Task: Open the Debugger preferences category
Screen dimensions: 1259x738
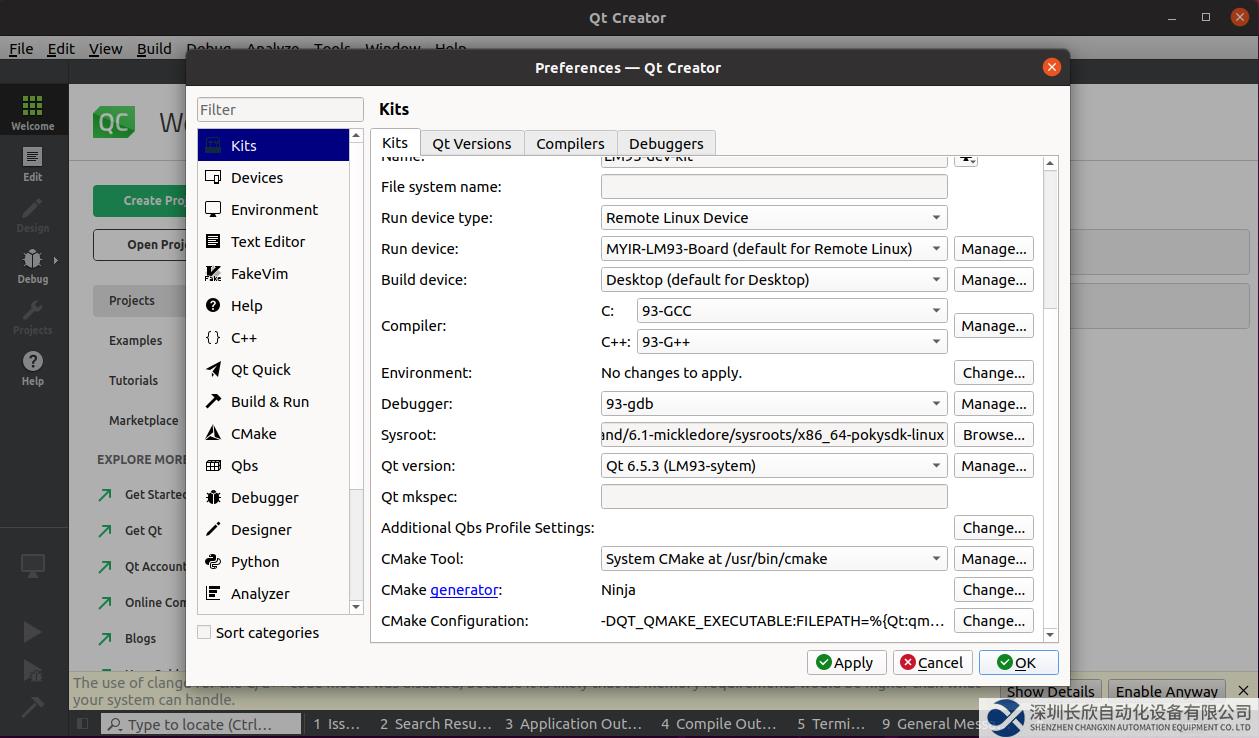Action: coord(273,497)
